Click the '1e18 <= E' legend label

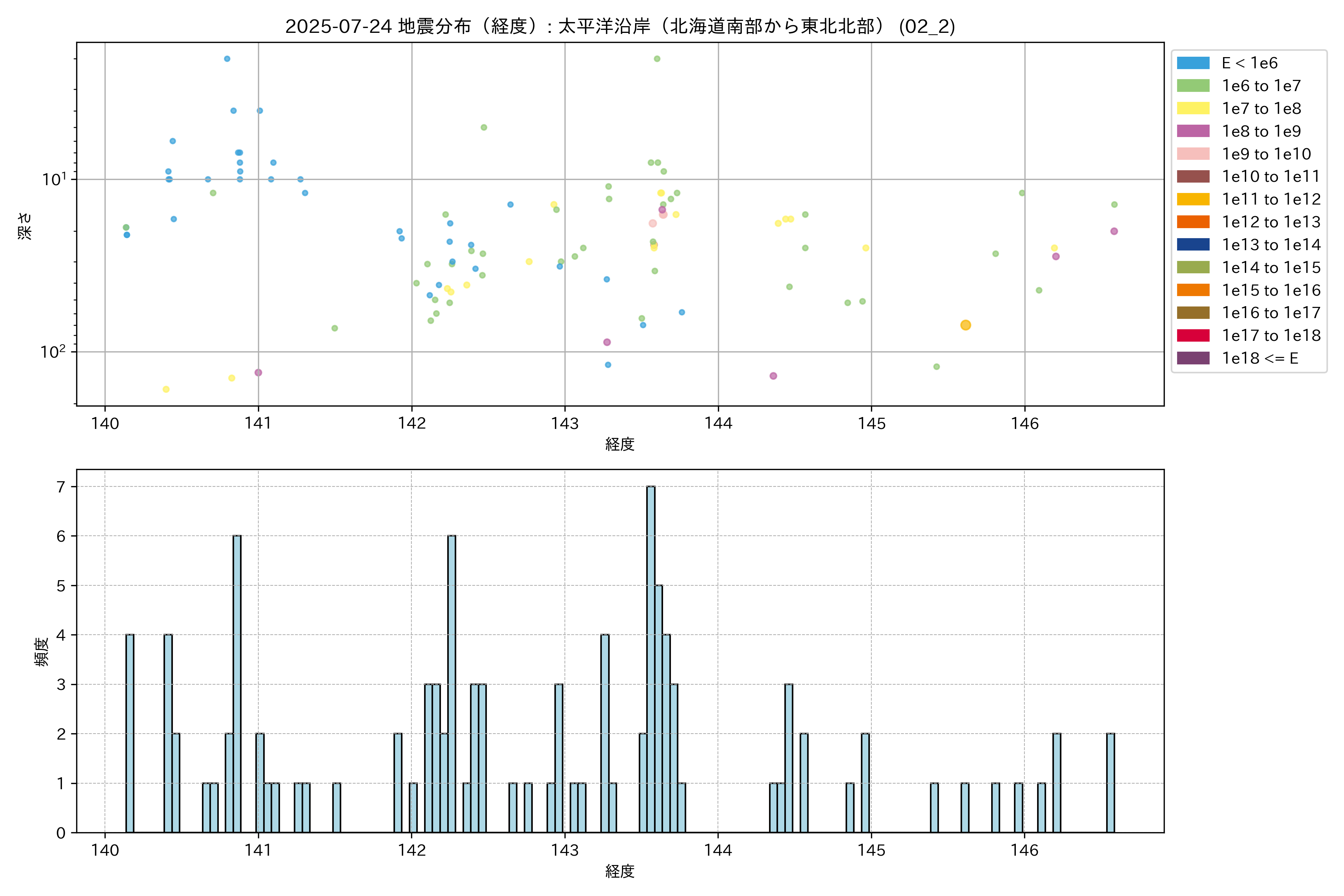pos(1259,358)
